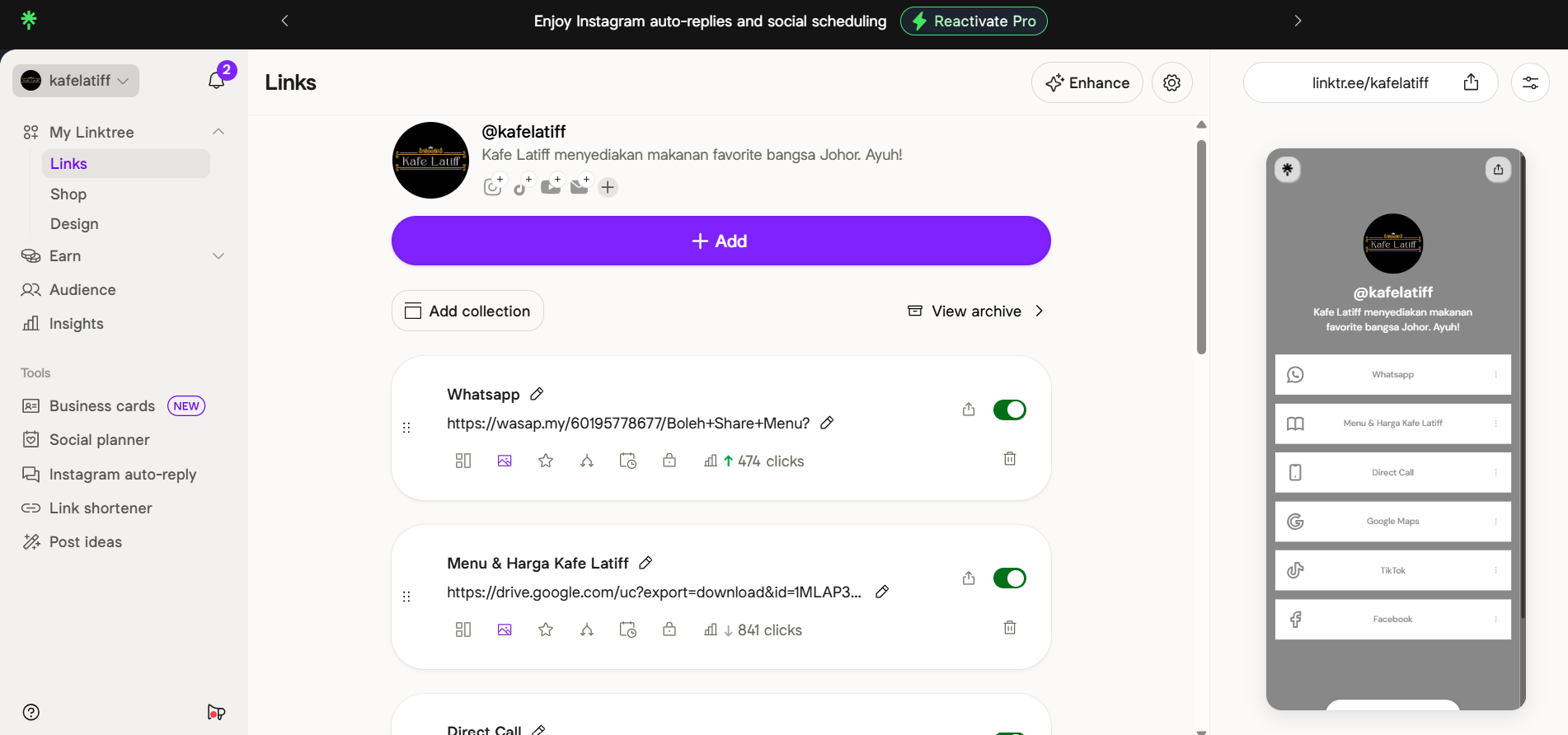Open the notifications bell
1568x735 pixels.
[x=216, y=81]
